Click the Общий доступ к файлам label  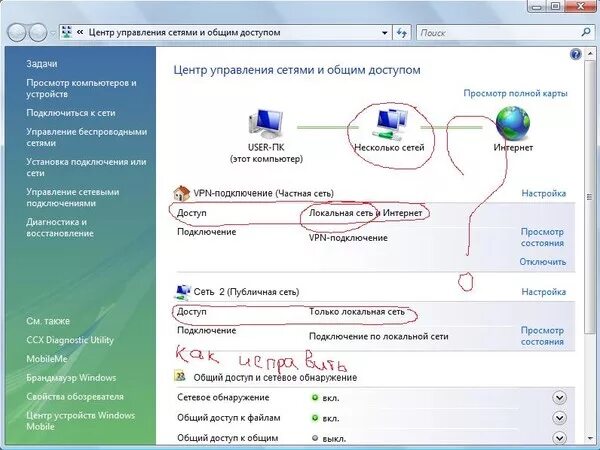228,418
